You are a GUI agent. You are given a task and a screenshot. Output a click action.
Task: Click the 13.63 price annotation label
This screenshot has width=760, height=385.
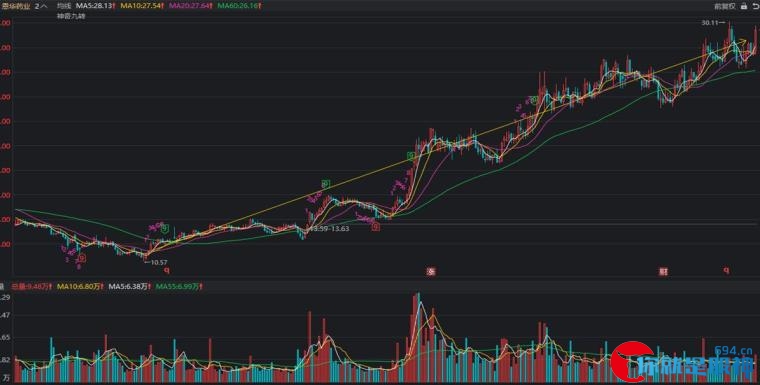pyautogui.click(x=331, y=229)
